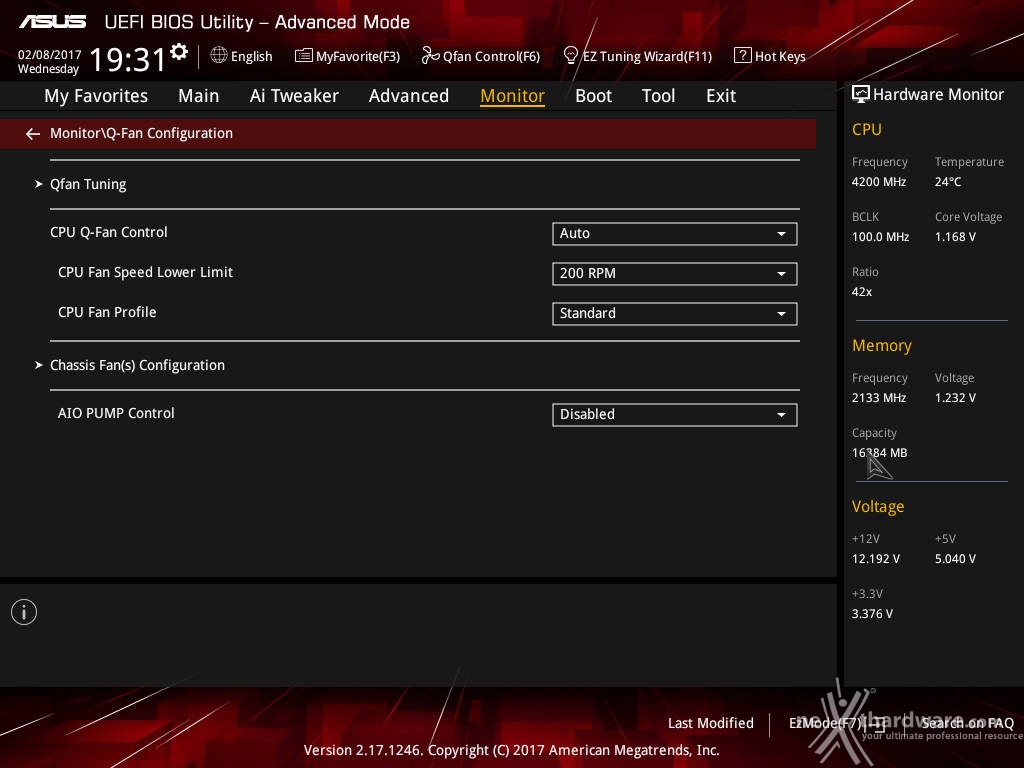Open the CPU Fan Profile dropdown
The image size is (1024, 768).
(675, 313)
